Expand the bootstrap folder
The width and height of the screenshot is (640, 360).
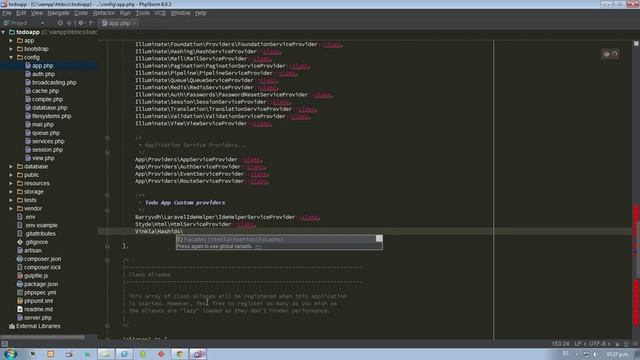[x=11, y=49]
